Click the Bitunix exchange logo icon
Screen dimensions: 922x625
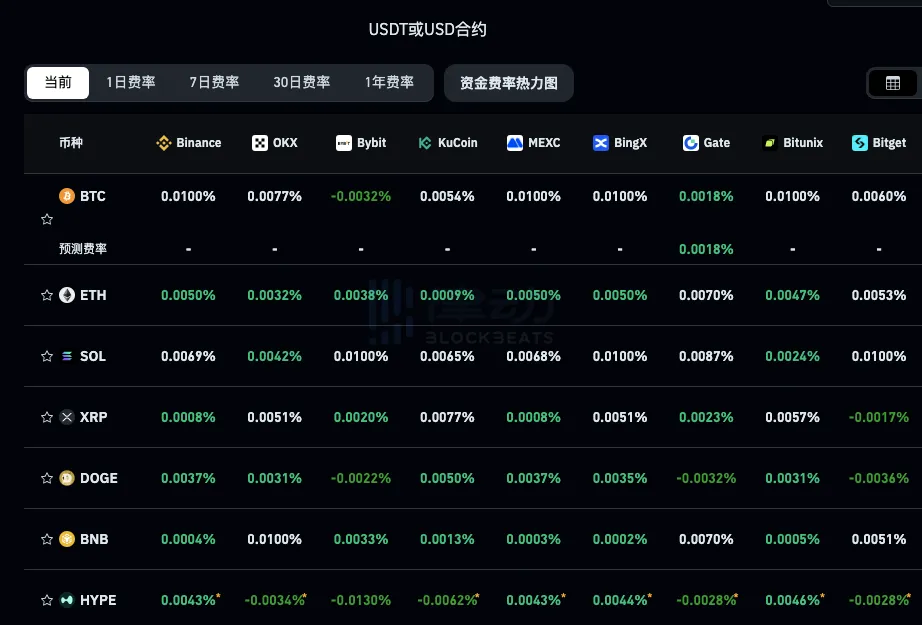(x=769, y=143)
